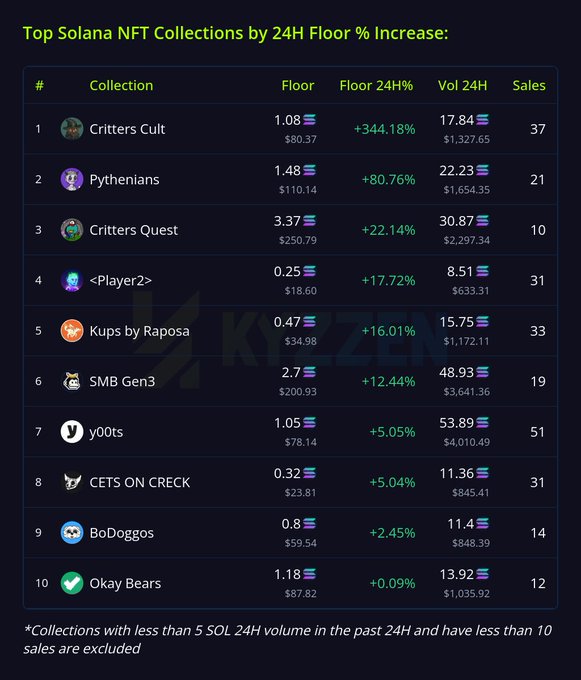Screen dimensions: 581x680
Task: Click the sales count 37
Action: point(538,129)
